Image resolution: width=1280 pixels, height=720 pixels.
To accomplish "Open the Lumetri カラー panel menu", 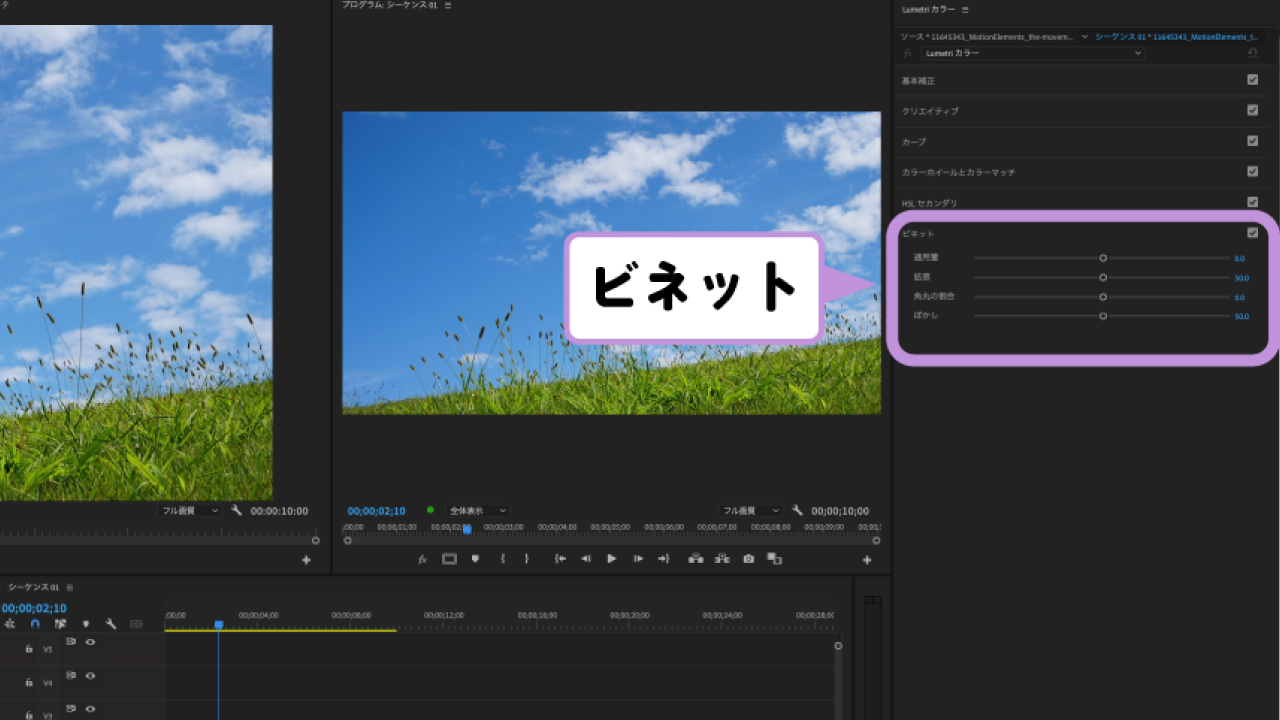I will point(964,9).
